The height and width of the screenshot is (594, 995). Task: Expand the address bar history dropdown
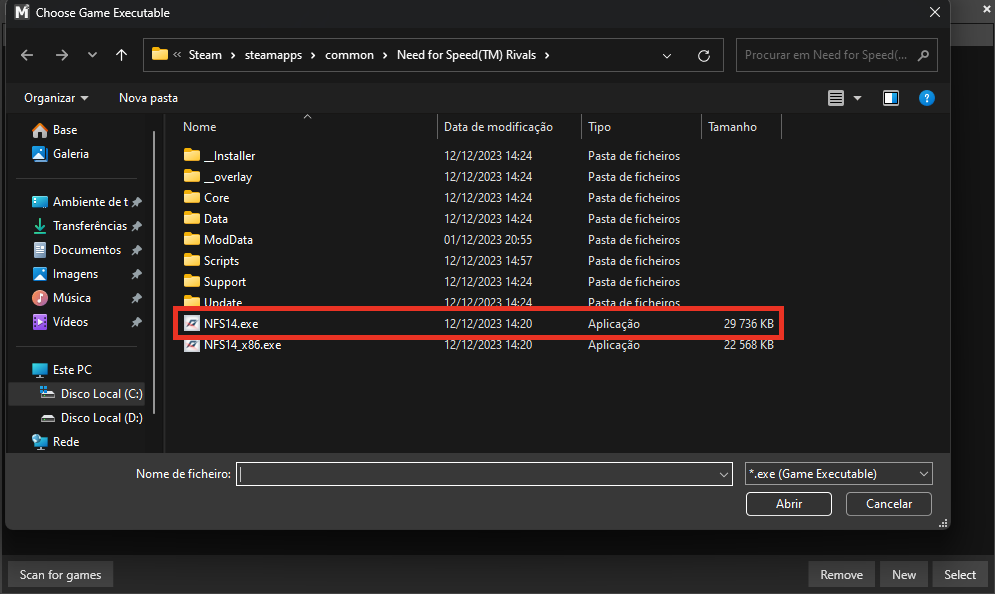pyautogui.click(x=667, y=56)
